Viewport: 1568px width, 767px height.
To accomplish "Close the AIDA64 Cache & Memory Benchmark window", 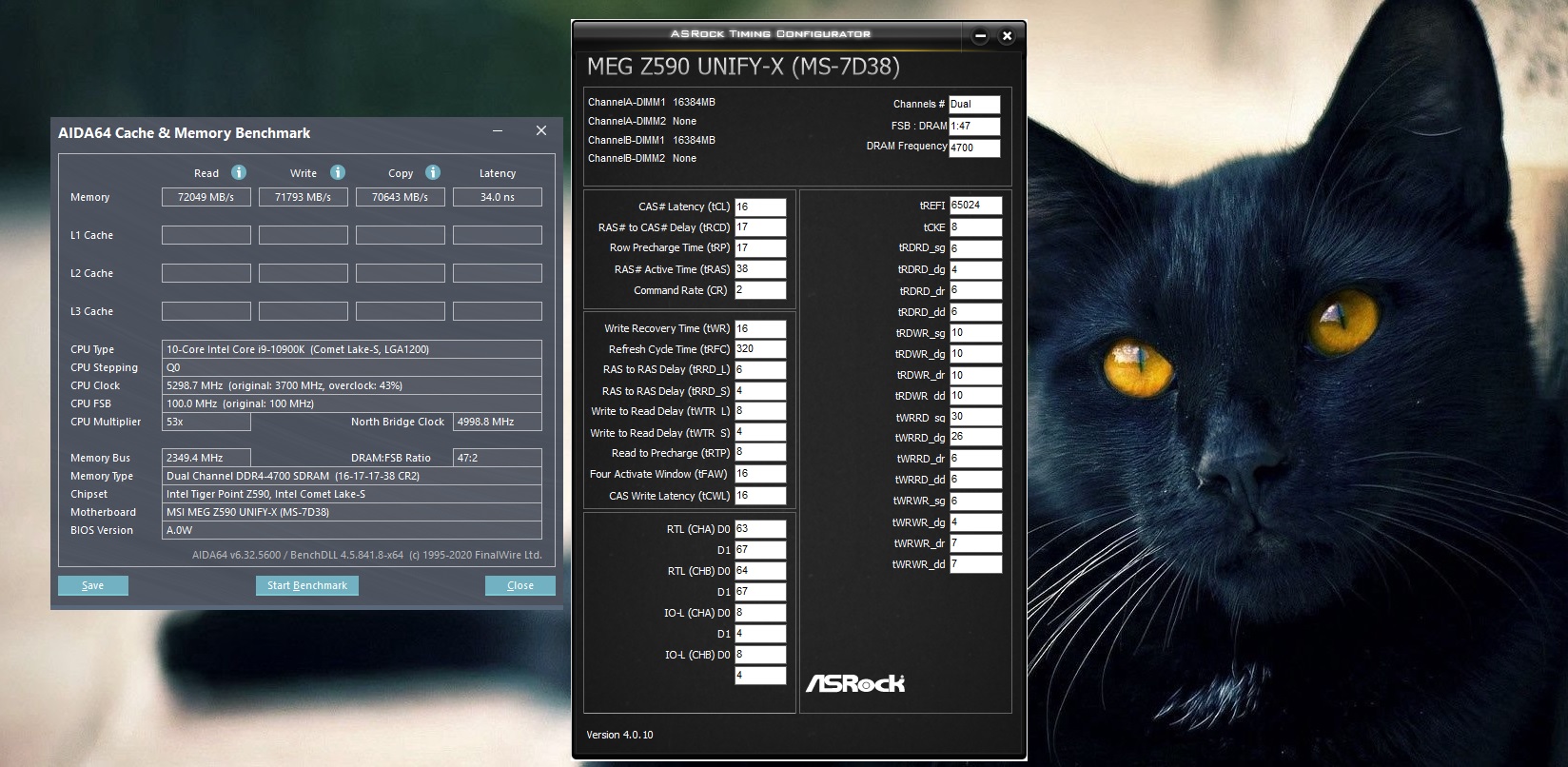I will 541,131.
